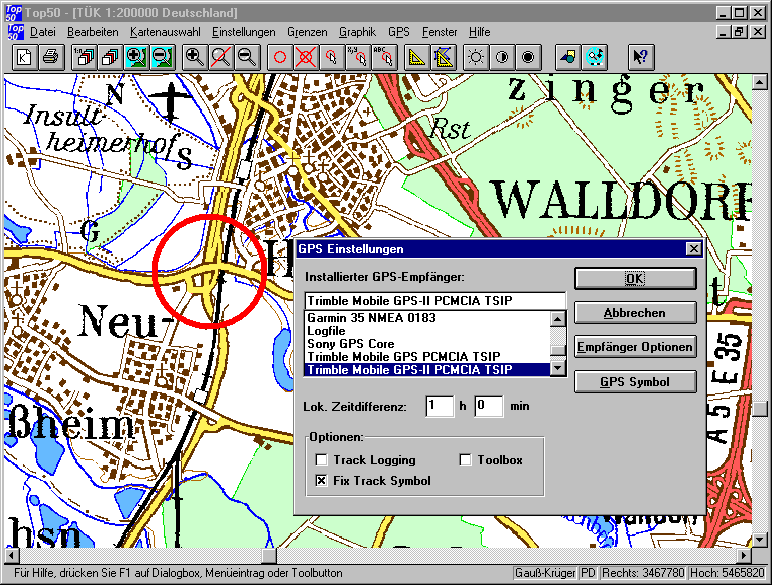This screenshot has height=585, width=772.
Task: Open the Fenster menu
Action: (439, 32)
